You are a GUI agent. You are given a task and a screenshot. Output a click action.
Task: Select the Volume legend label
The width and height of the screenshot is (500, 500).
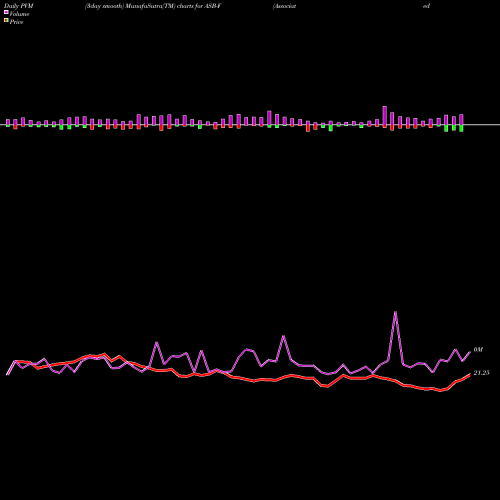pyautogui.click(x=19, y=14)
